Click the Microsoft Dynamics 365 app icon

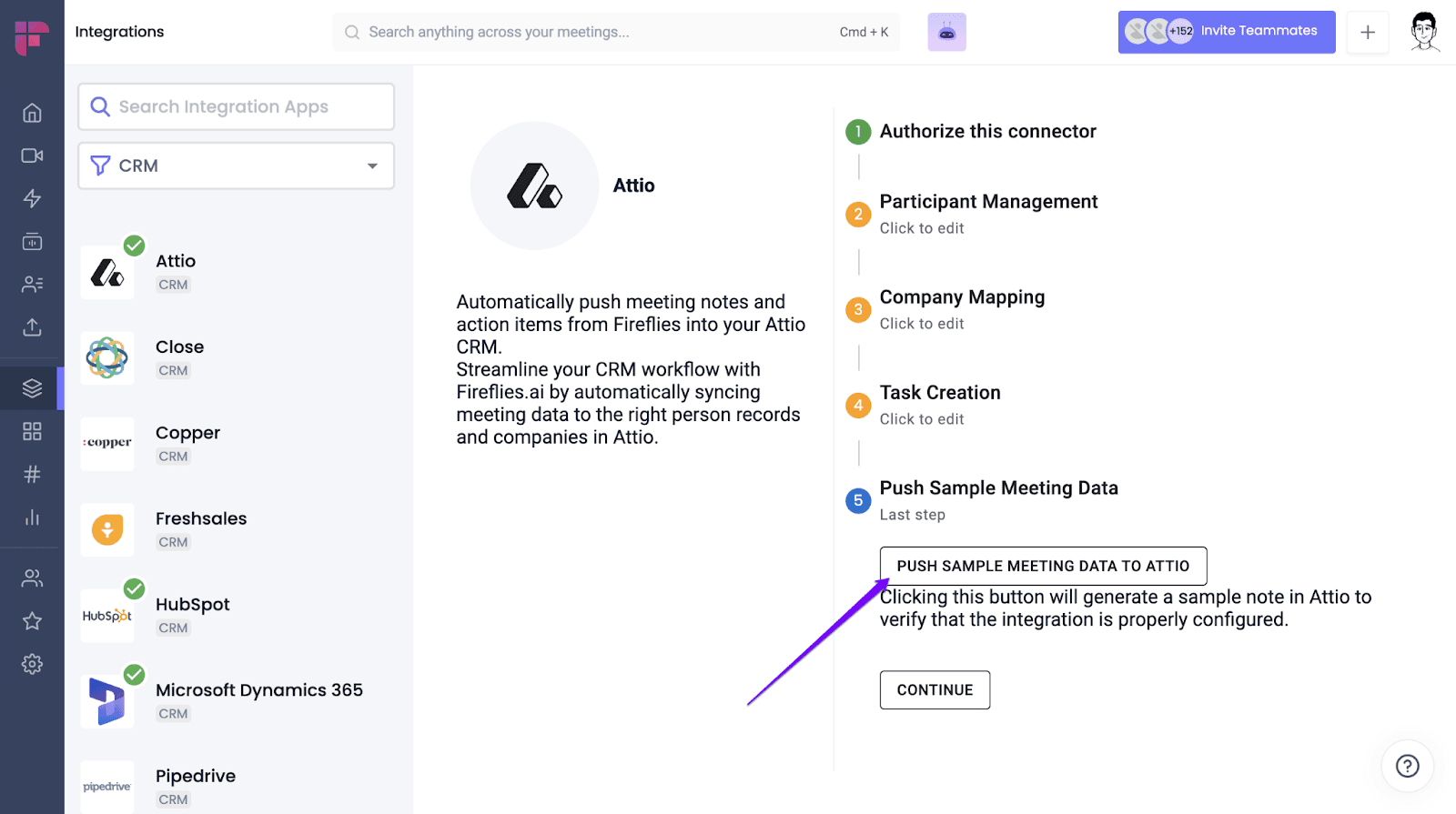(x=107, y=701)
